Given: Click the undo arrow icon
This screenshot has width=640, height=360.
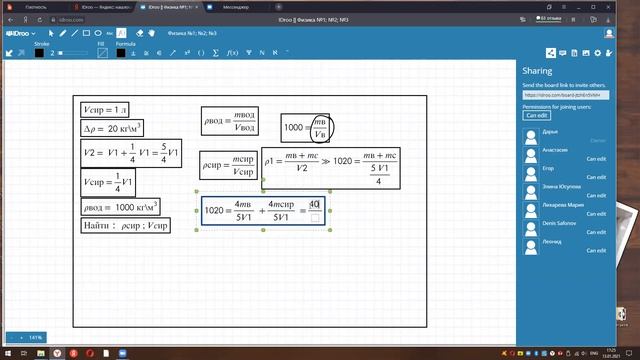Looking at the screenshot, I should click(9, 53).
